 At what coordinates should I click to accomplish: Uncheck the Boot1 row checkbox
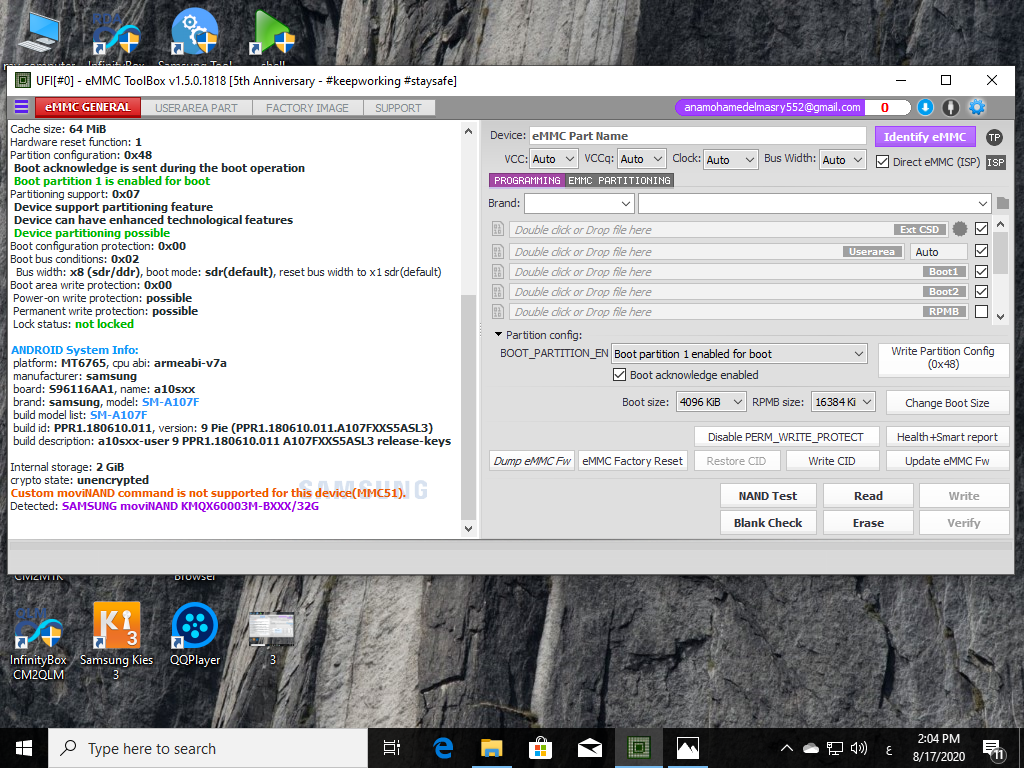click(x=981, y=271)
